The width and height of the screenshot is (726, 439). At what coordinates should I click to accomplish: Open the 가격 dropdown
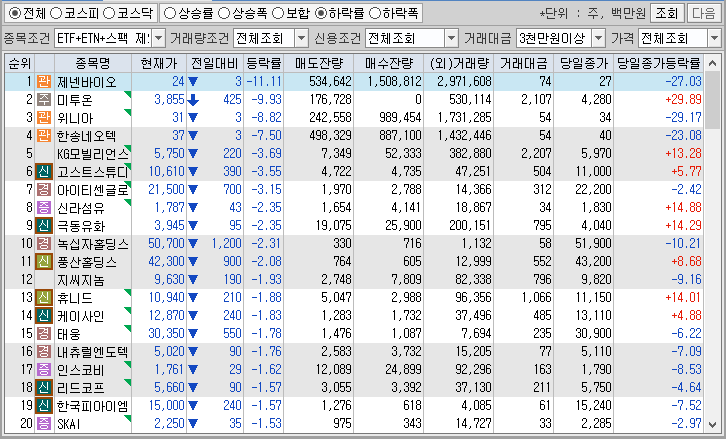714,38
